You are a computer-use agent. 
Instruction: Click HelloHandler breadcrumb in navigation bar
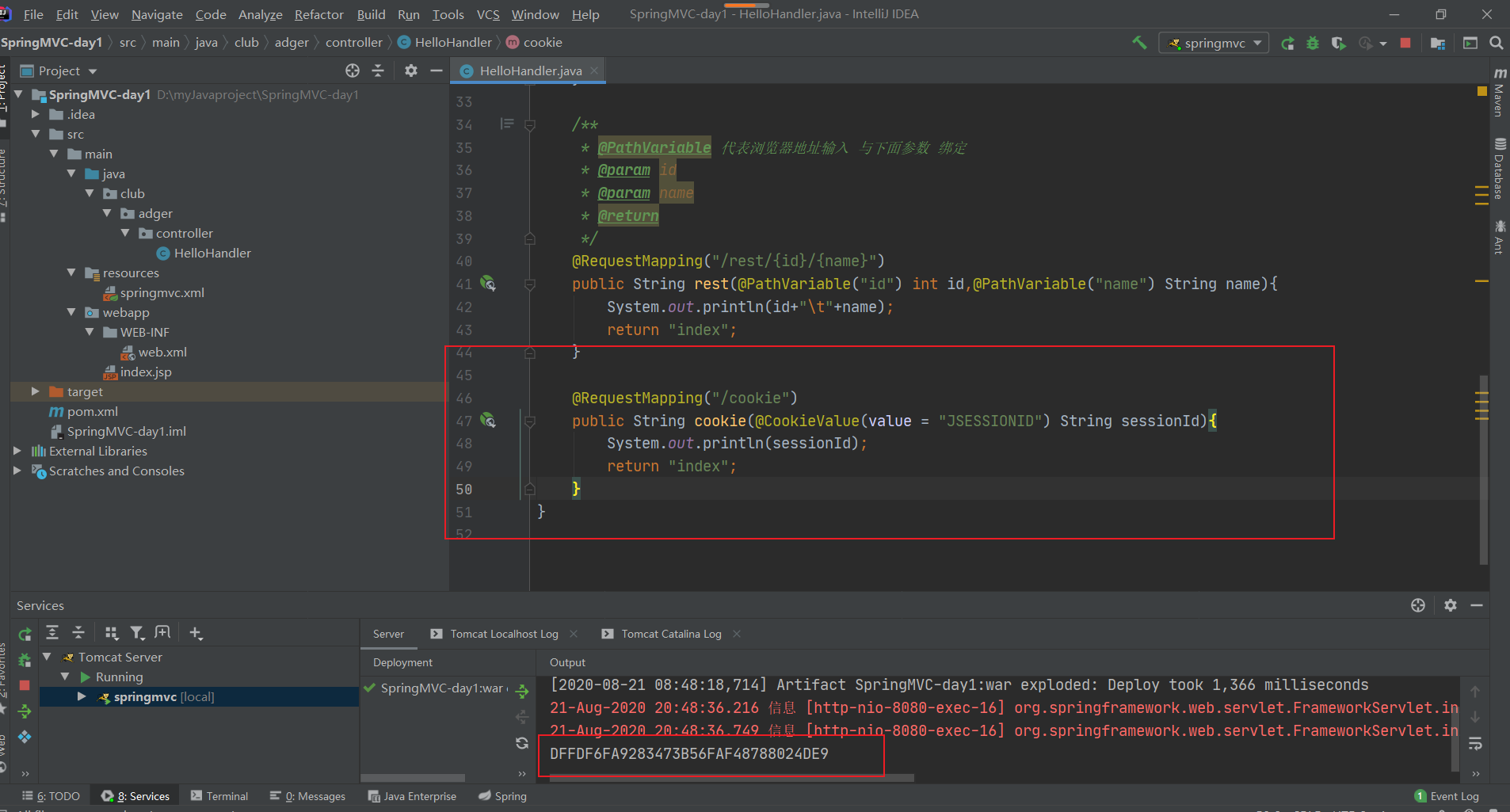point(444,43)
